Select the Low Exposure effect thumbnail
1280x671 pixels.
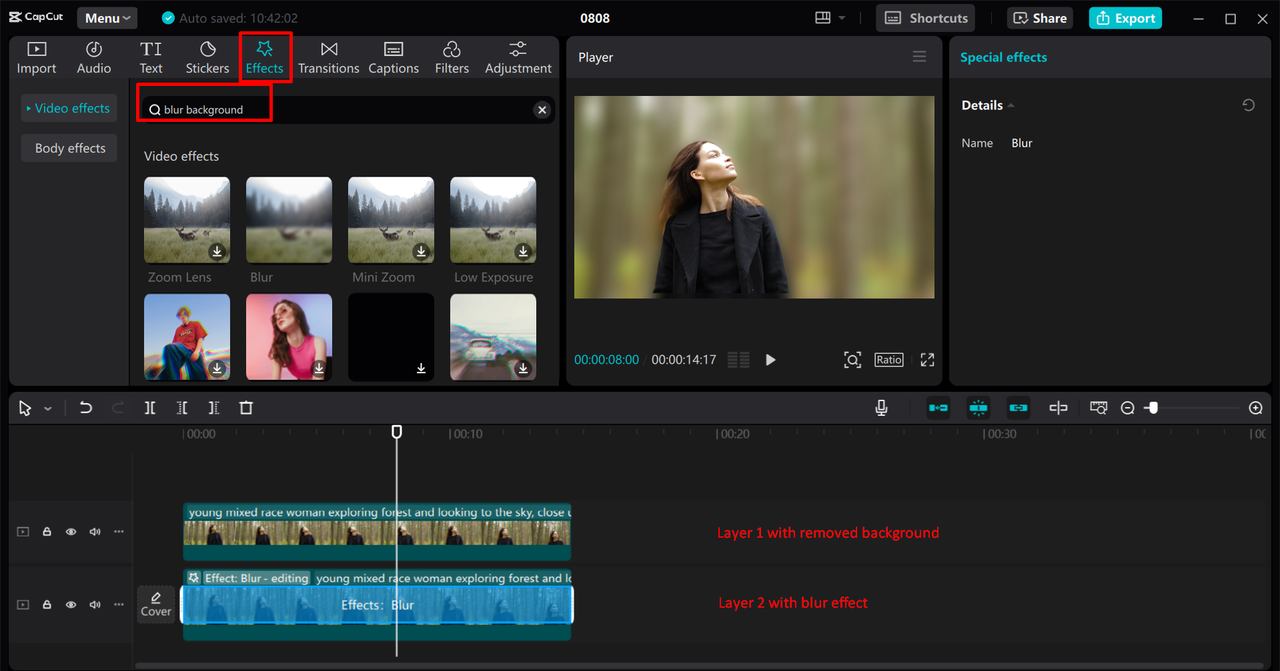click(x=493, y=220)
